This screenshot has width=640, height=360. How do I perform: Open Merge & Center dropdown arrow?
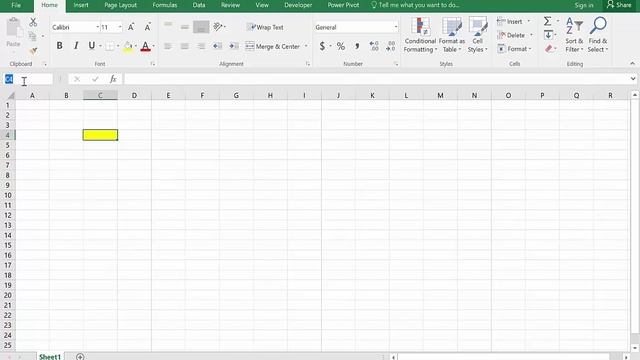tap(306, 46)
